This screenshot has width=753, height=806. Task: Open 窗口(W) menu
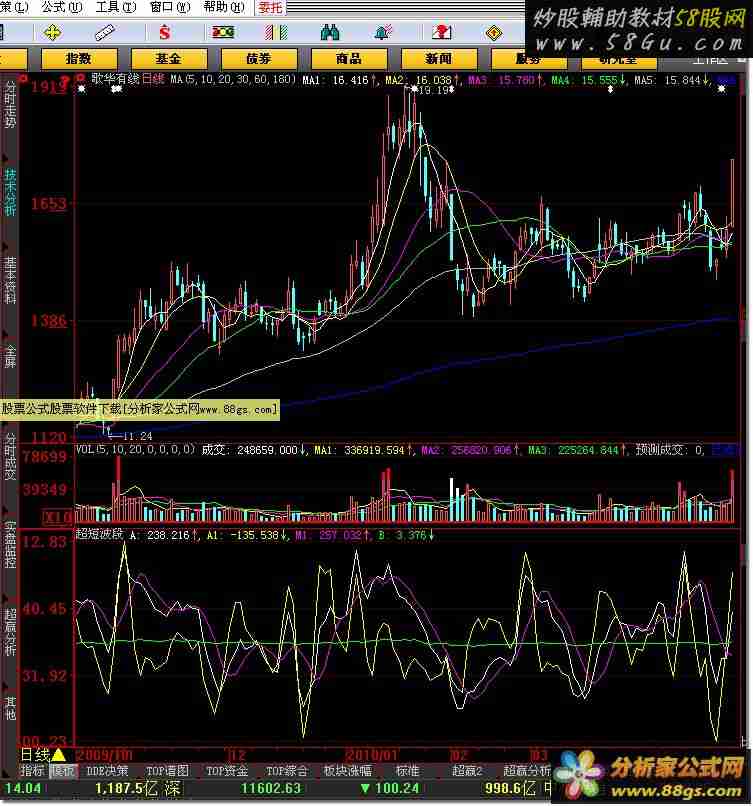pos(170,7)
